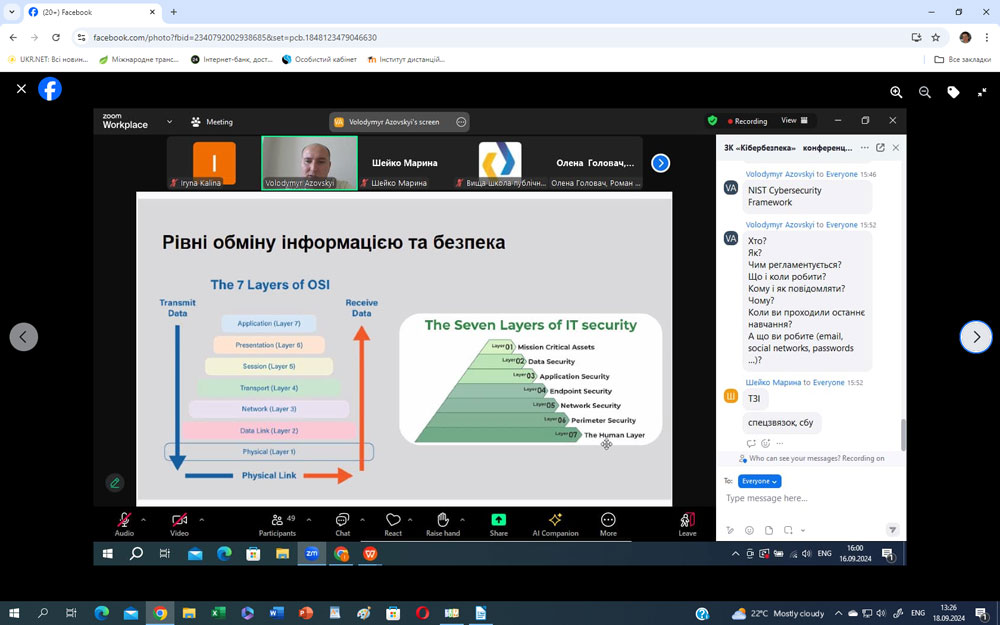This screenshot has height=625, width=1000.
Task: Go to the previous photo
Action: pos(24,337)
